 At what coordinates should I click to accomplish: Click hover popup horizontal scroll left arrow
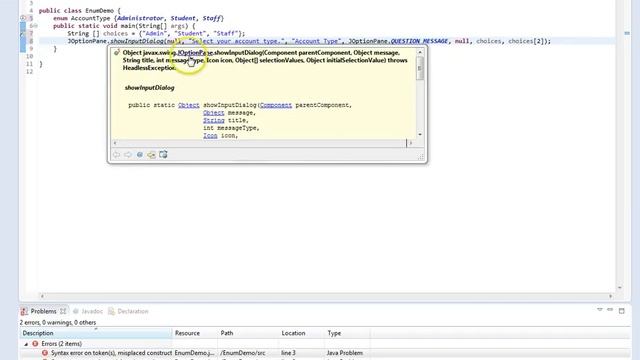pos(115,143)
